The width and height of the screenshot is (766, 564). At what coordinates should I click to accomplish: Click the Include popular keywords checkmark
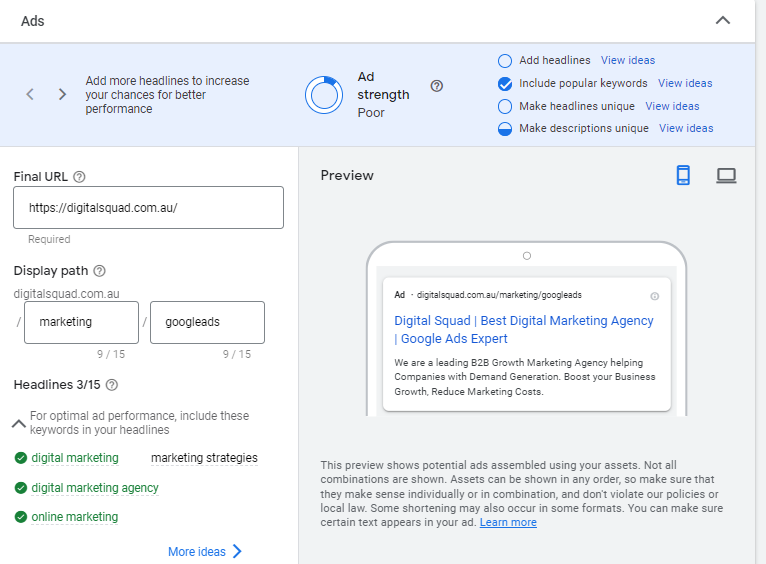pyautogui.click(x=505, y=84)
